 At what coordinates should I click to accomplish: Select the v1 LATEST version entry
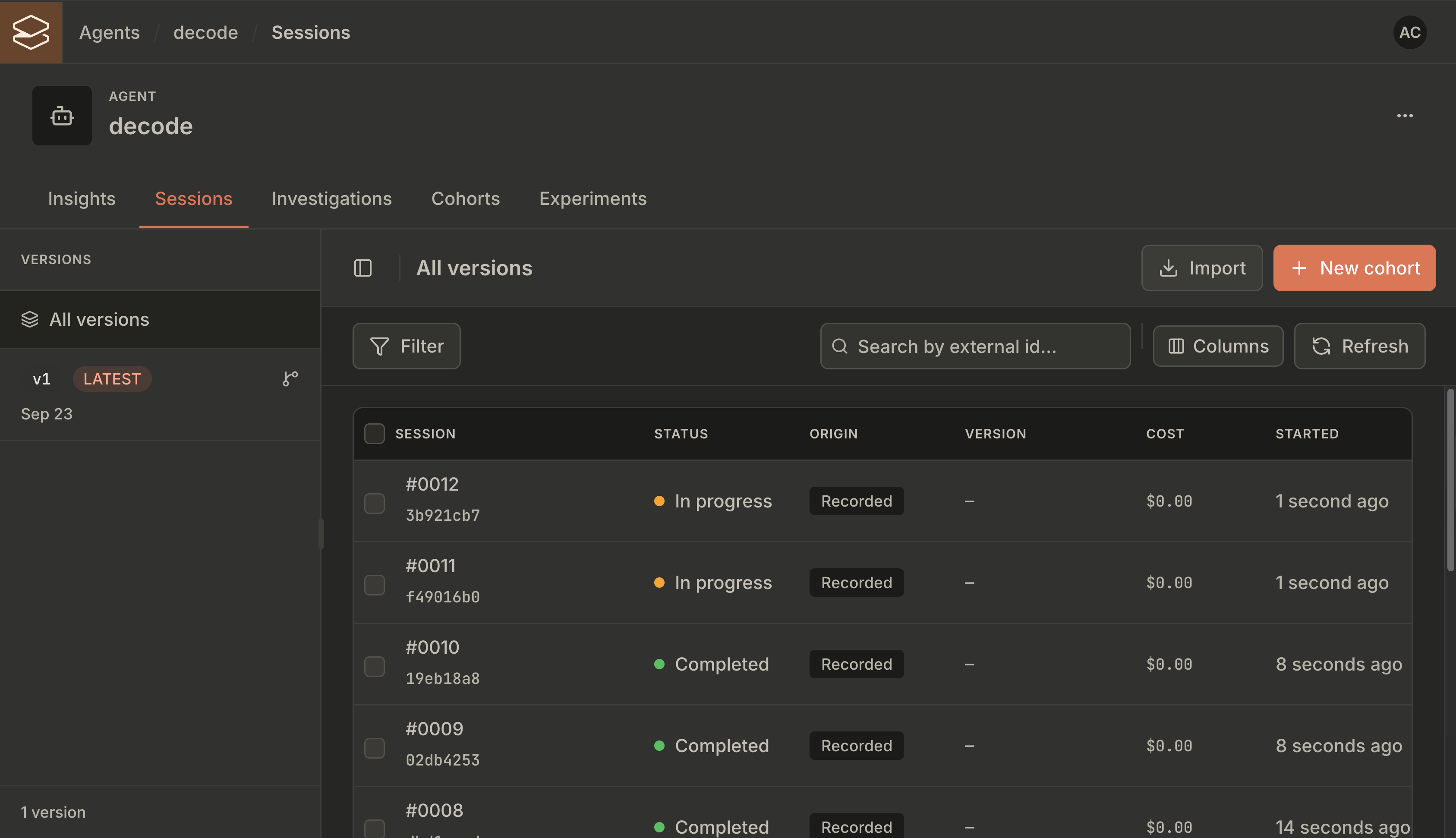click(160, 395)
